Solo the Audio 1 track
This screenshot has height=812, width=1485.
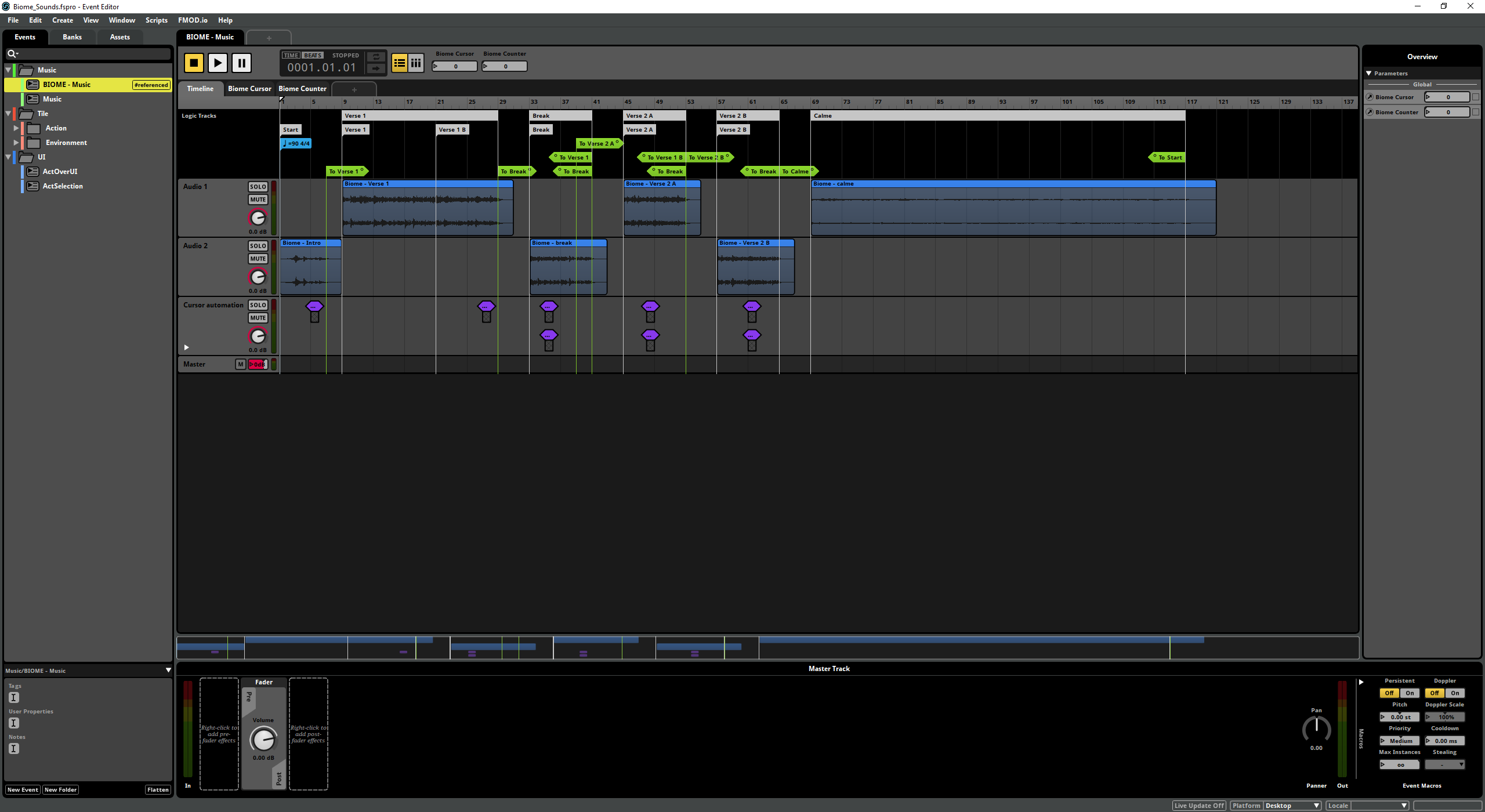tap(258, 187)
